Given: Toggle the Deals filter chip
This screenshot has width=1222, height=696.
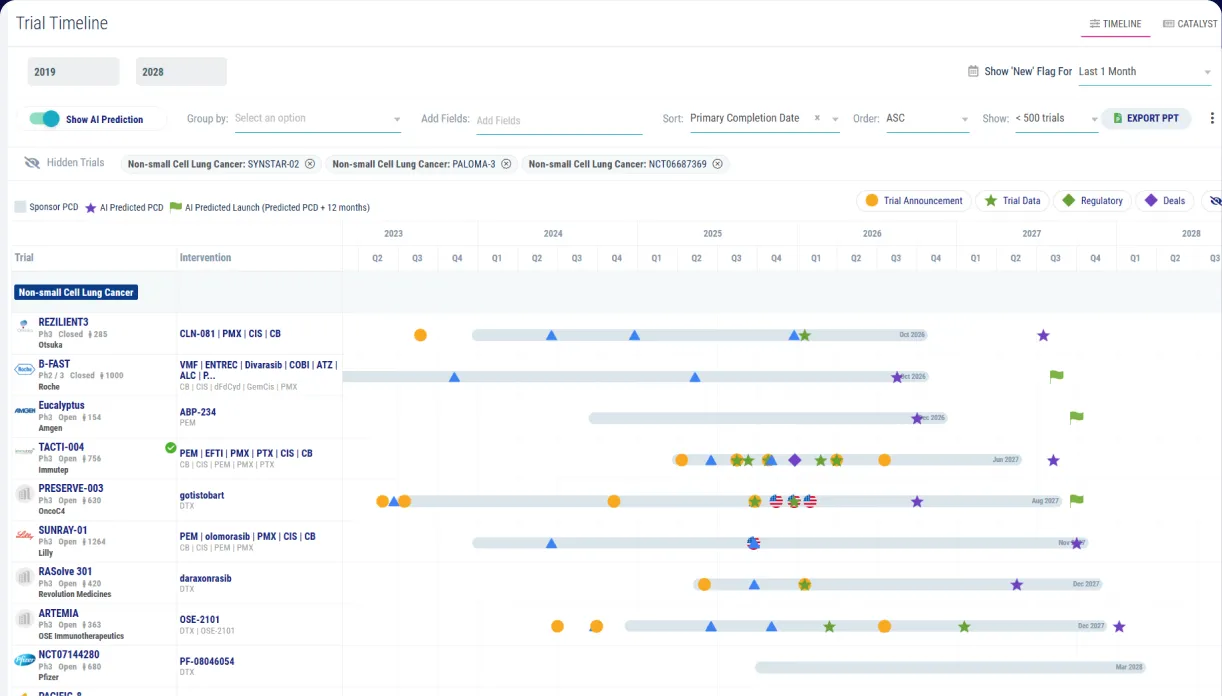Looking at the screenshot, I should click(x=1165, y=201).
